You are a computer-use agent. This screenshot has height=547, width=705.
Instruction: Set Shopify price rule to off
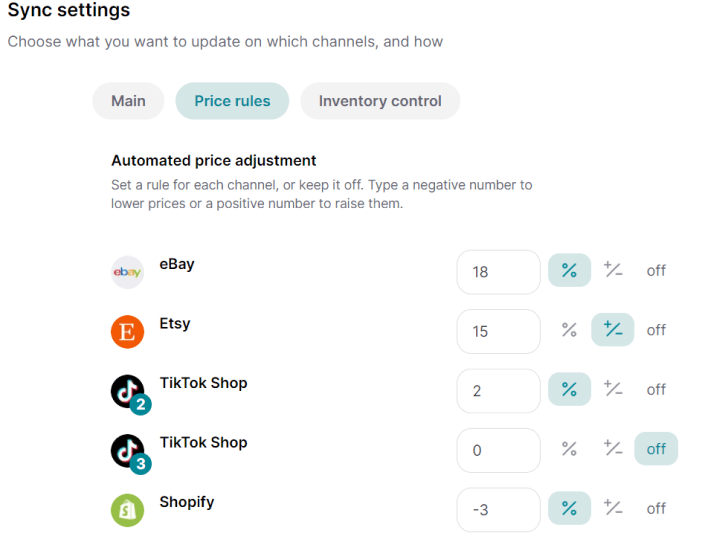click(656, 508)
